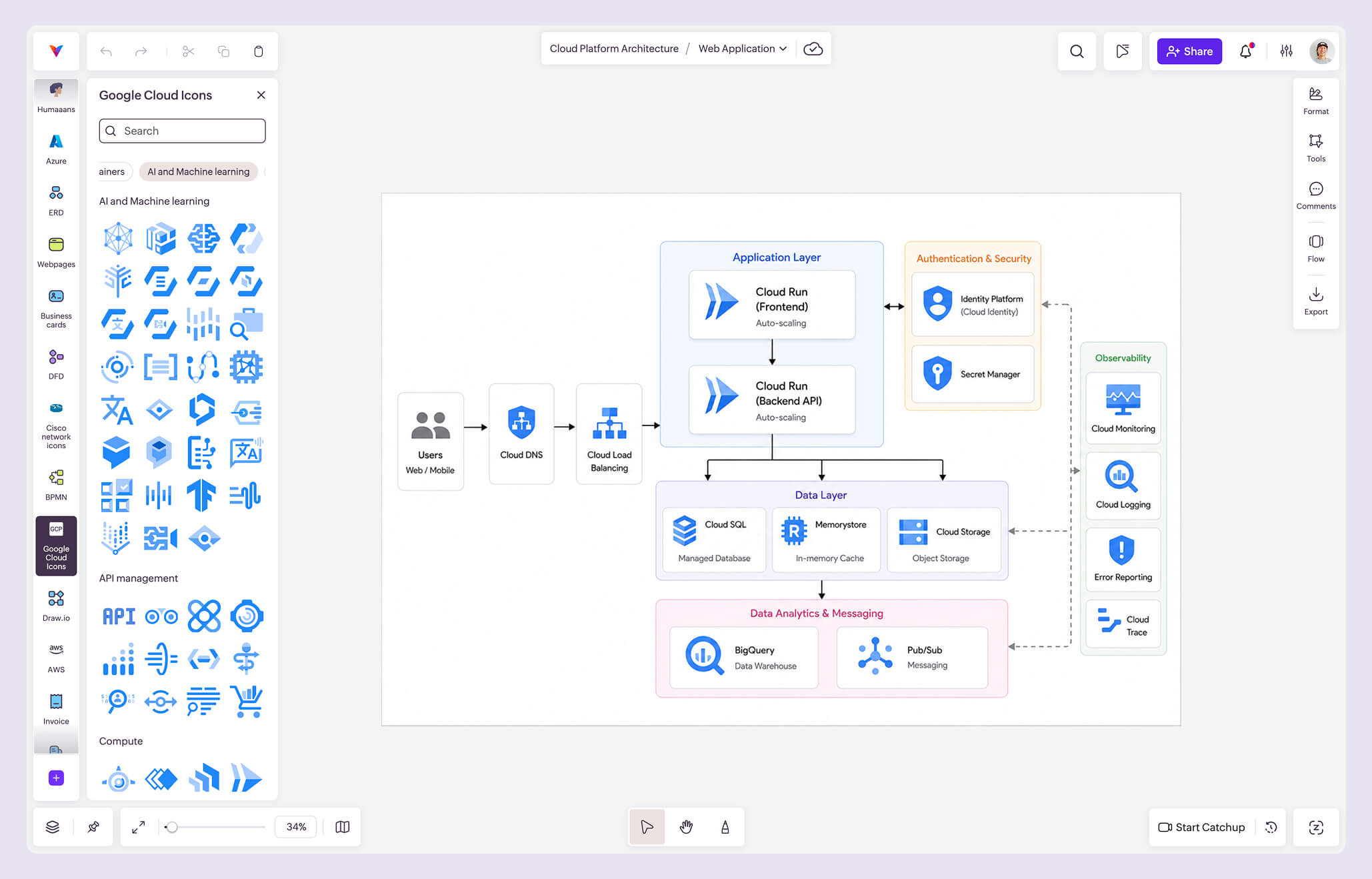Choose the hand pan tool
Image resolution: width=1372 pixels, height=879 pixels.
coord(686,827)
